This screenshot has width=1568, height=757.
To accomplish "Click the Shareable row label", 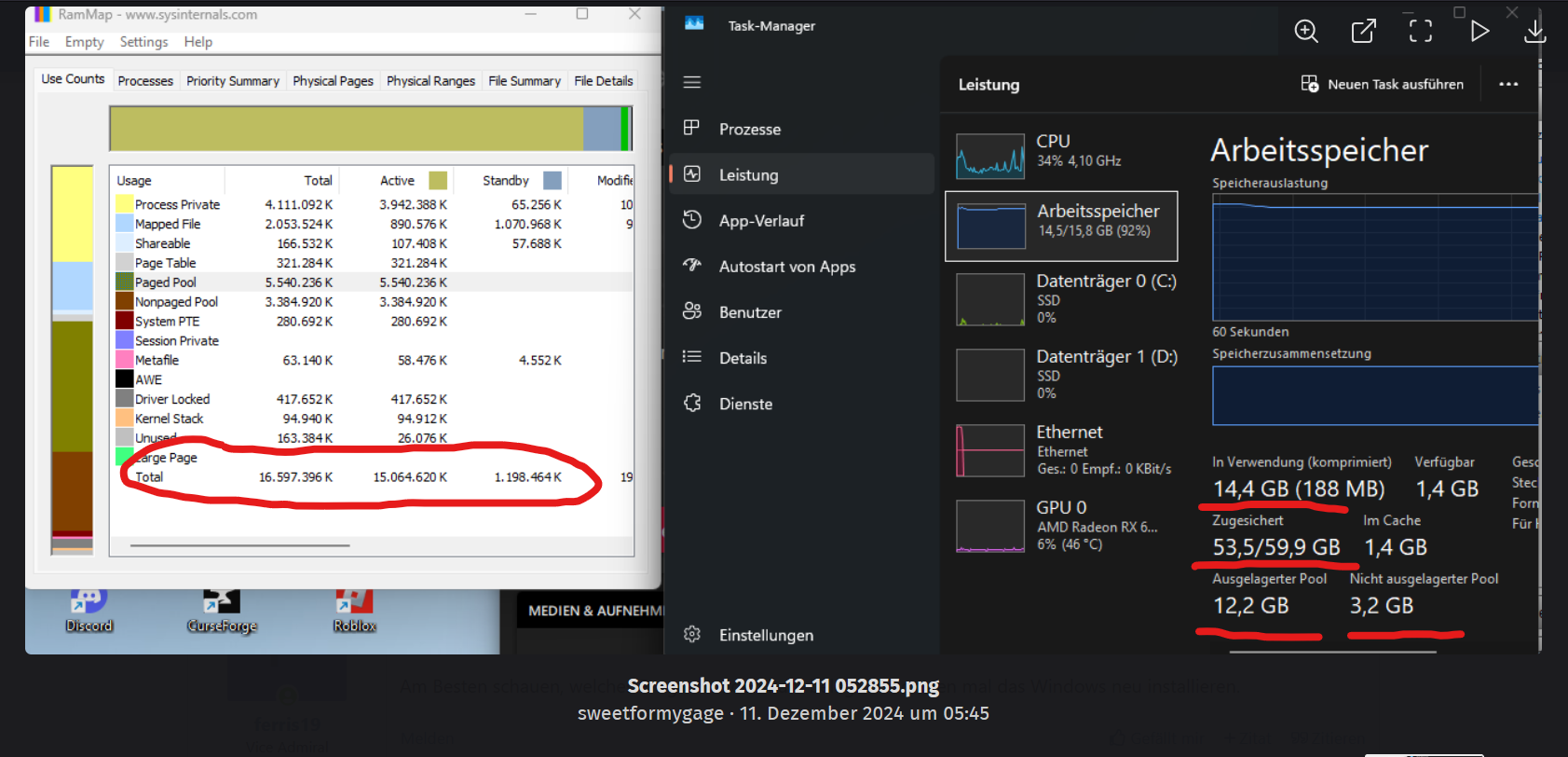I will point(162,243).
